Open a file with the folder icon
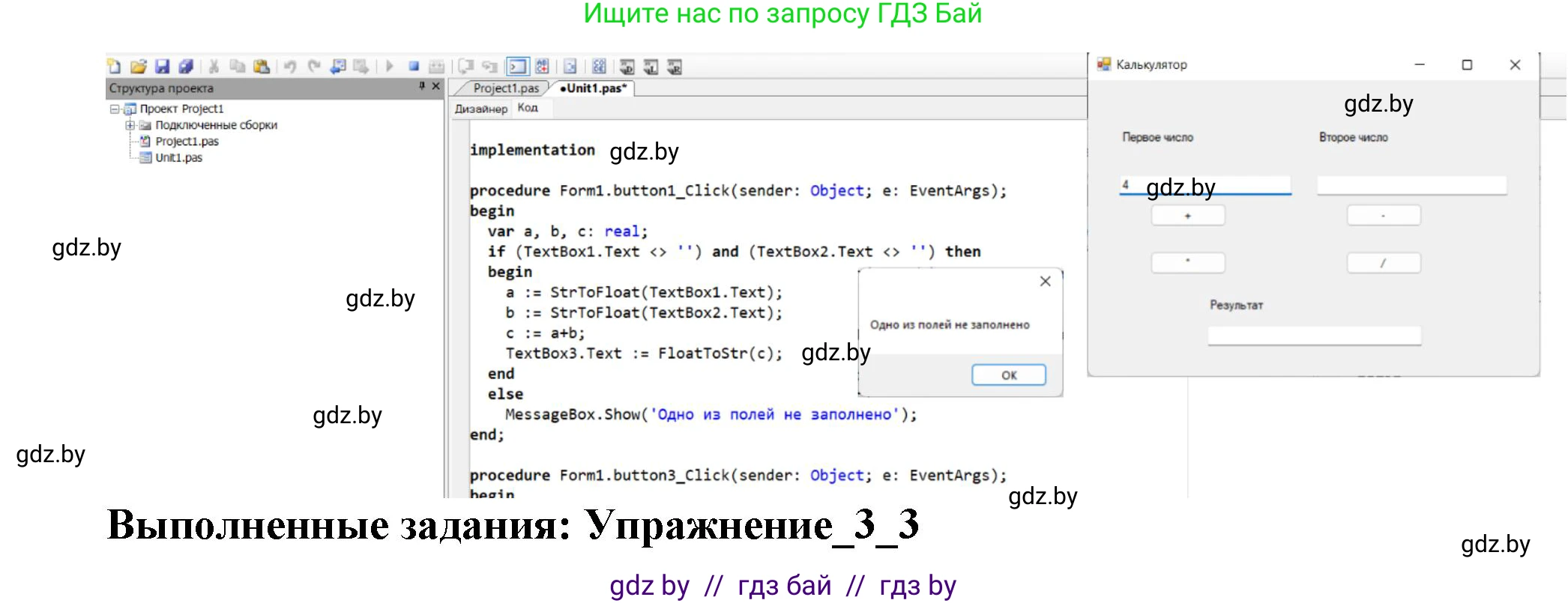 pos(138,67)
